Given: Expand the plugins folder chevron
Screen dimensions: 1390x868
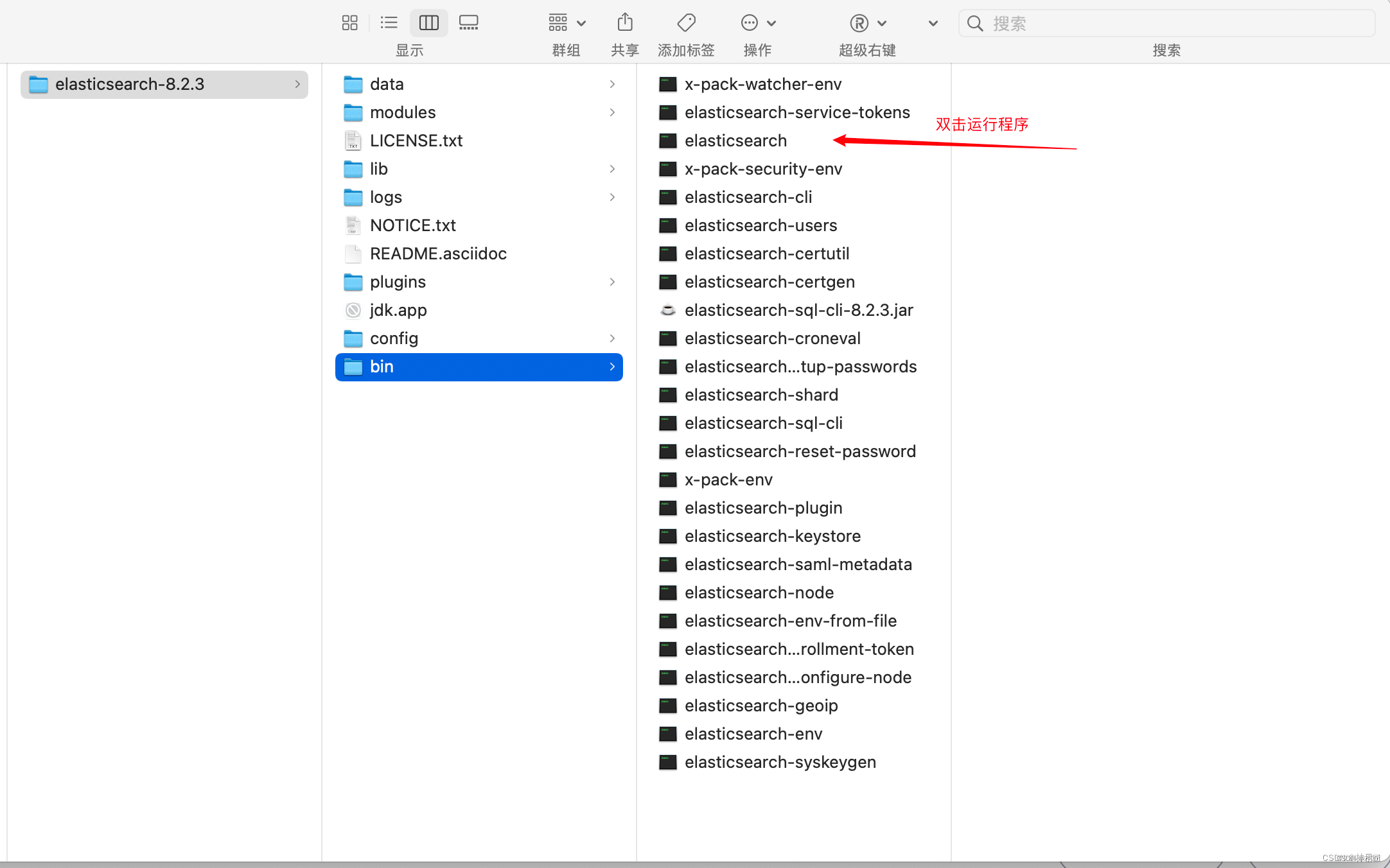Looking at the screenshot, I should 612,282.
